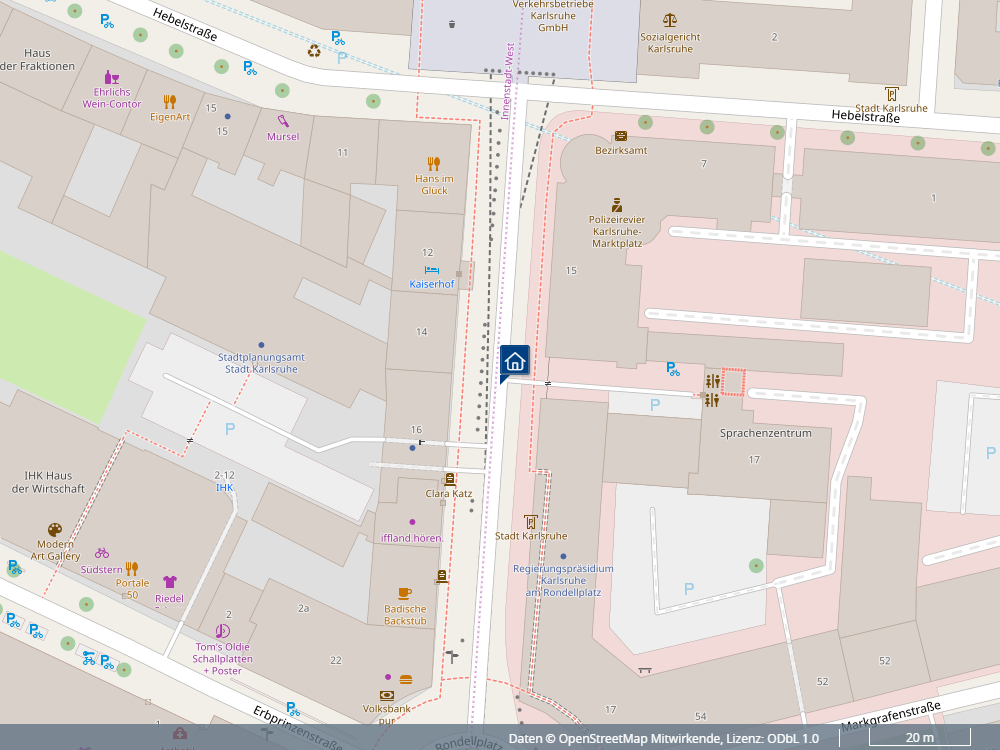Image resolution: width=1000 pixels, height=750 pixels.
Task: Select the blue IHK label under 2-12
Action: (x=224, y=487)
